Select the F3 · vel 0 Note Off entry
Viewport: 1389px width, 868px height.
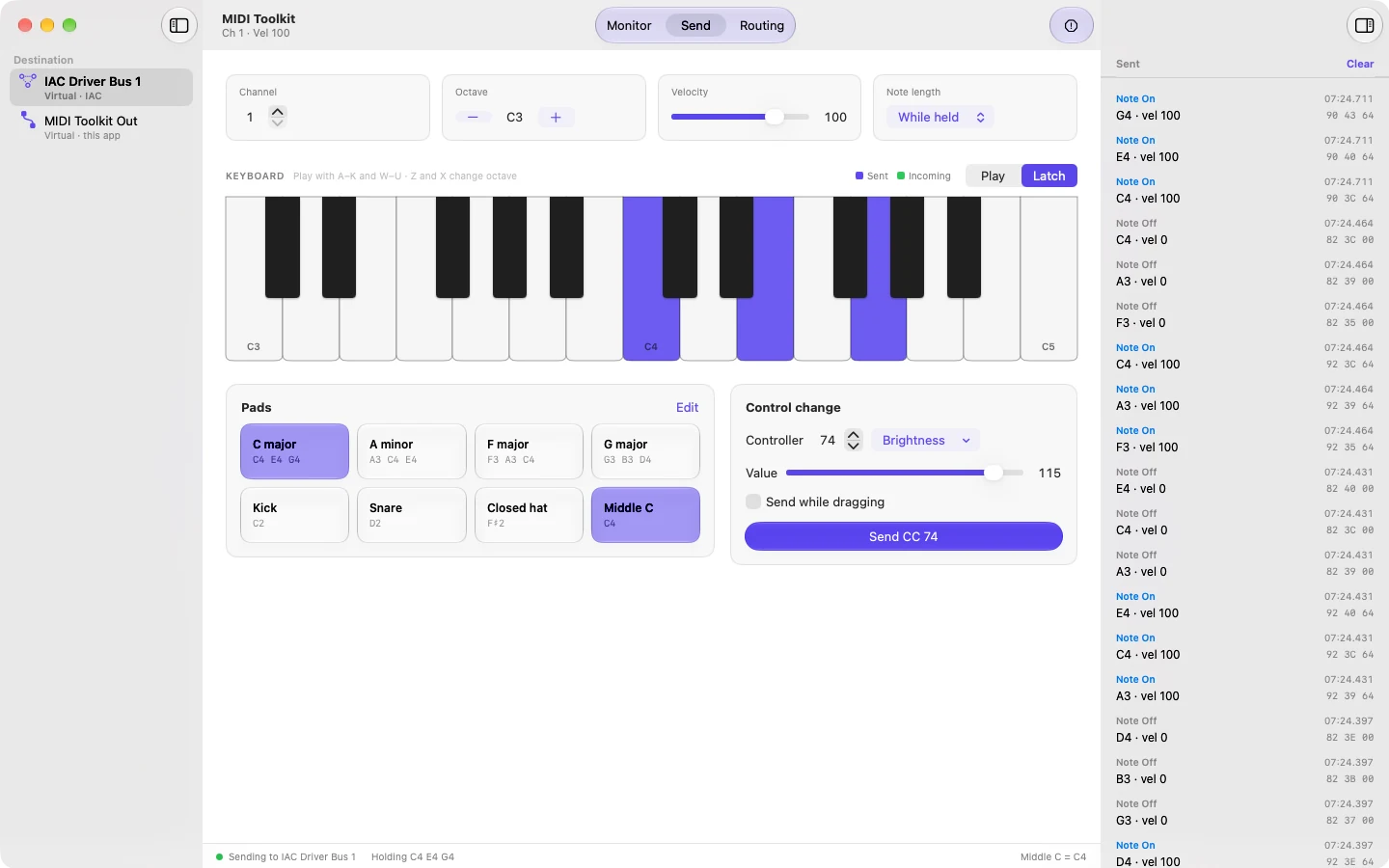[x=1244, y=314]
